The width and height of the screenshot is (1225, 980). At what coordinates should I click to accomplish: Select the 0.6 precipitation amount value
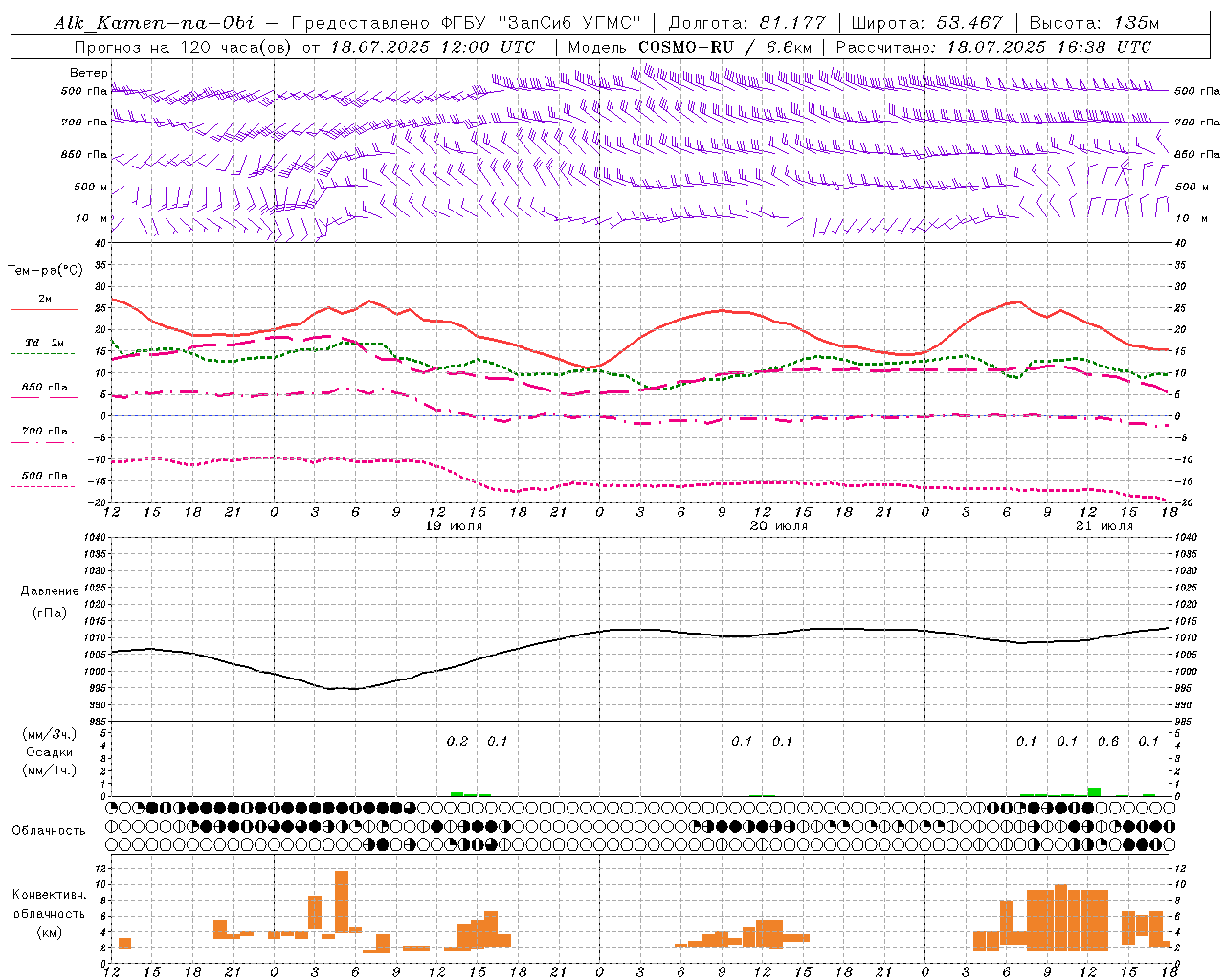pos(1108,742)
